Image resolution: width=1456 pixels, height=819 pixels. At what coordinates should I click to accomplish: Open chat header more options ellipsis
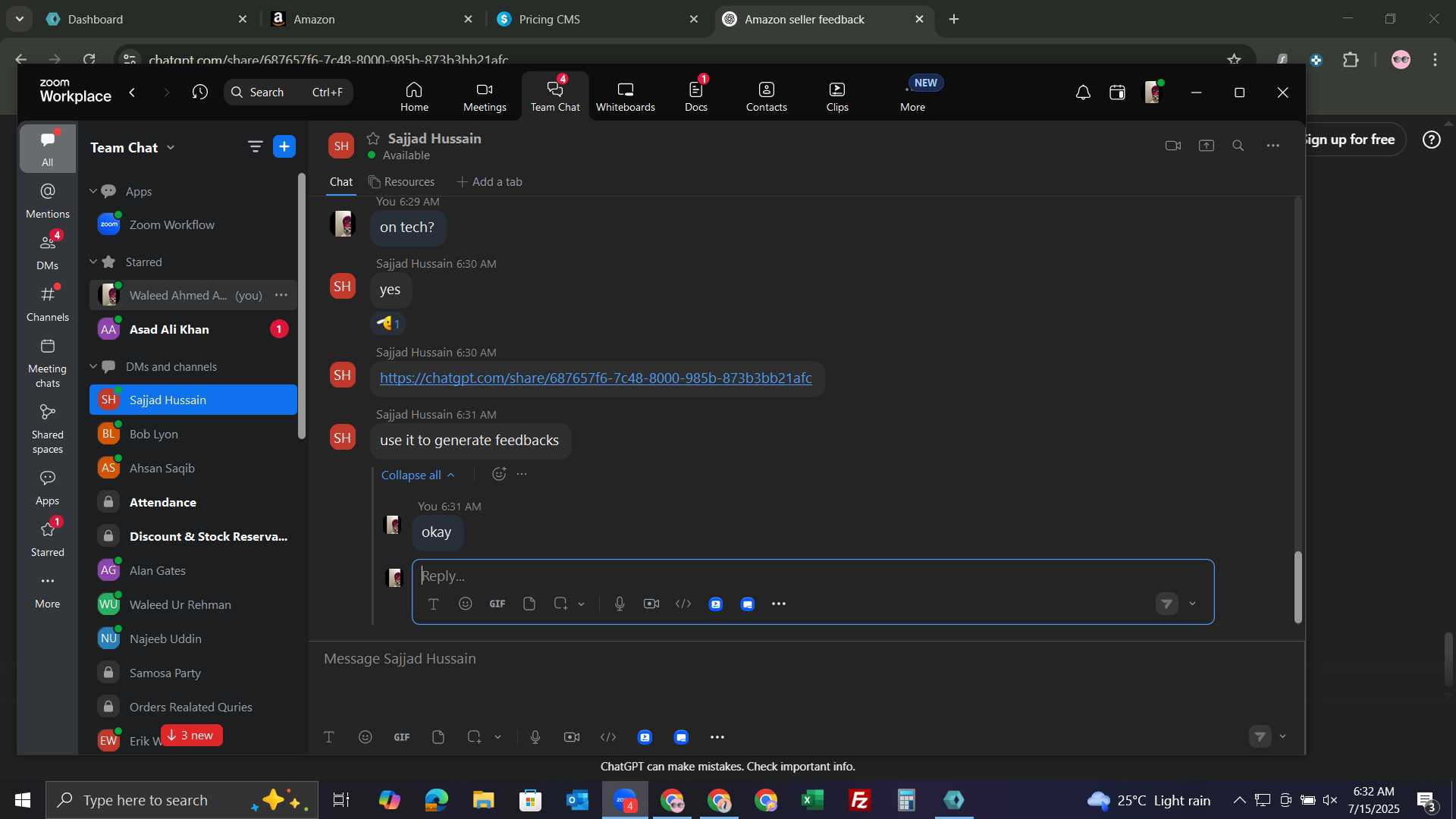(1273, 146)
